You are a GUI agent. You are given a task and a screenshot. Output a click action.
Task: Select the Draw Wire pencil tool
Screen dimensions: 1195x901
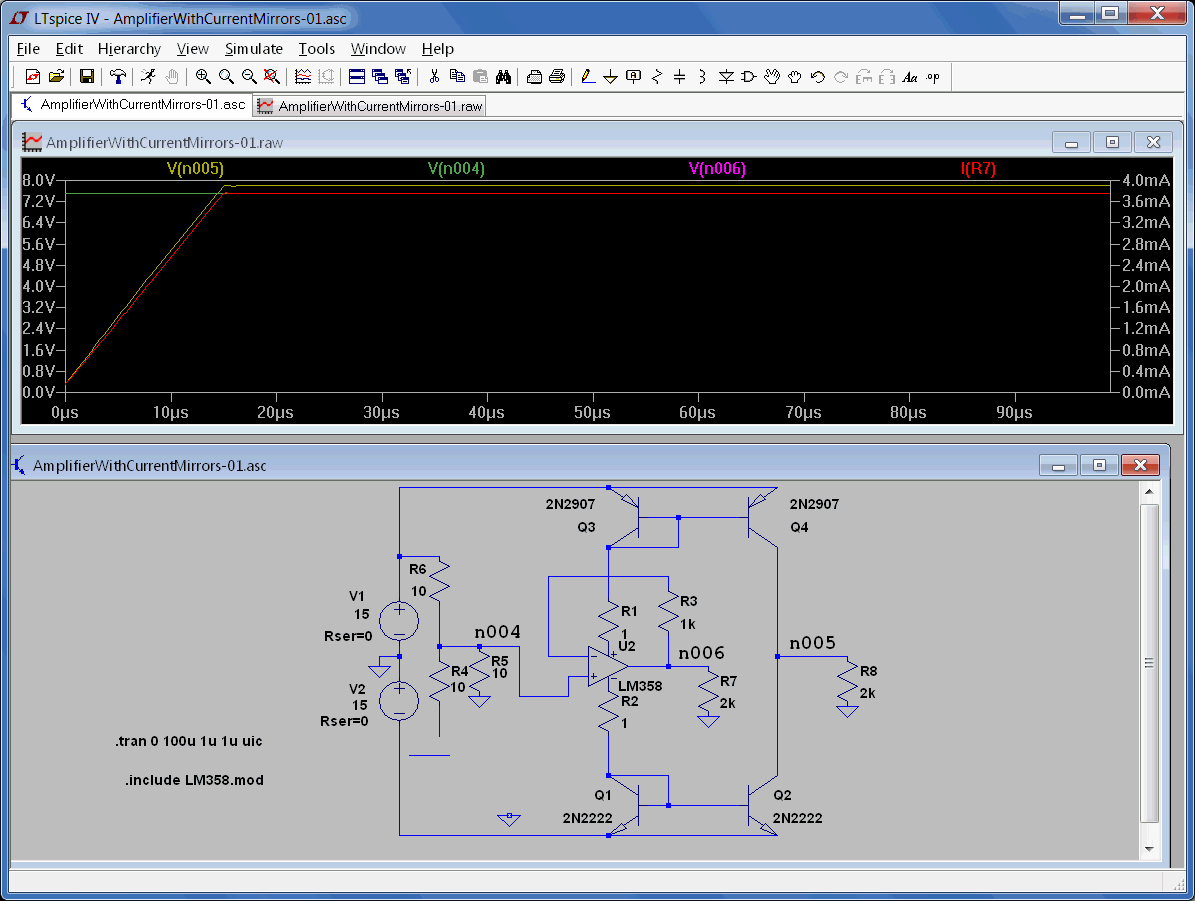click(x=588, y=77)
